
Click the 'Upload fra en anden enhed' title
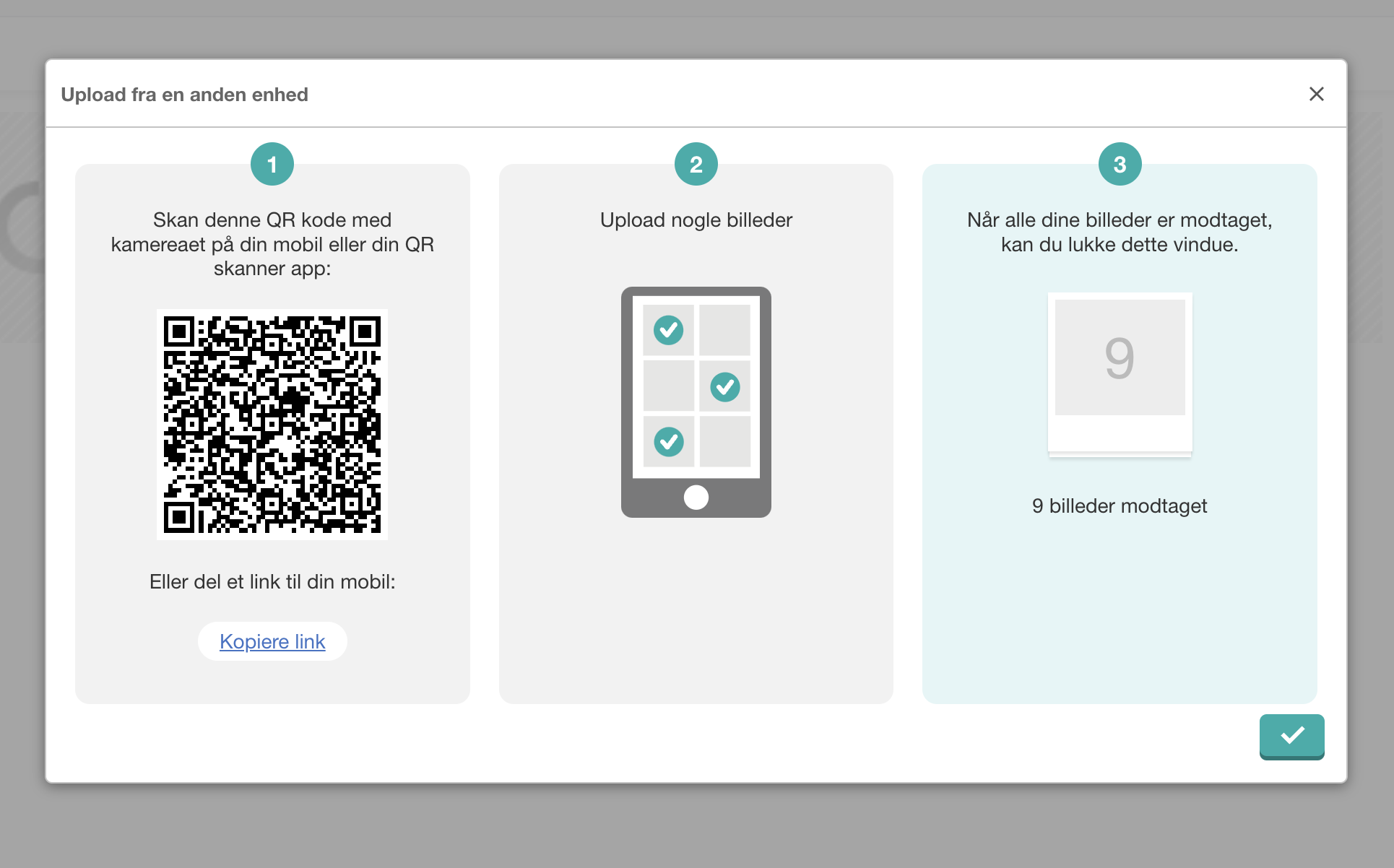click(x=184, y=95)
